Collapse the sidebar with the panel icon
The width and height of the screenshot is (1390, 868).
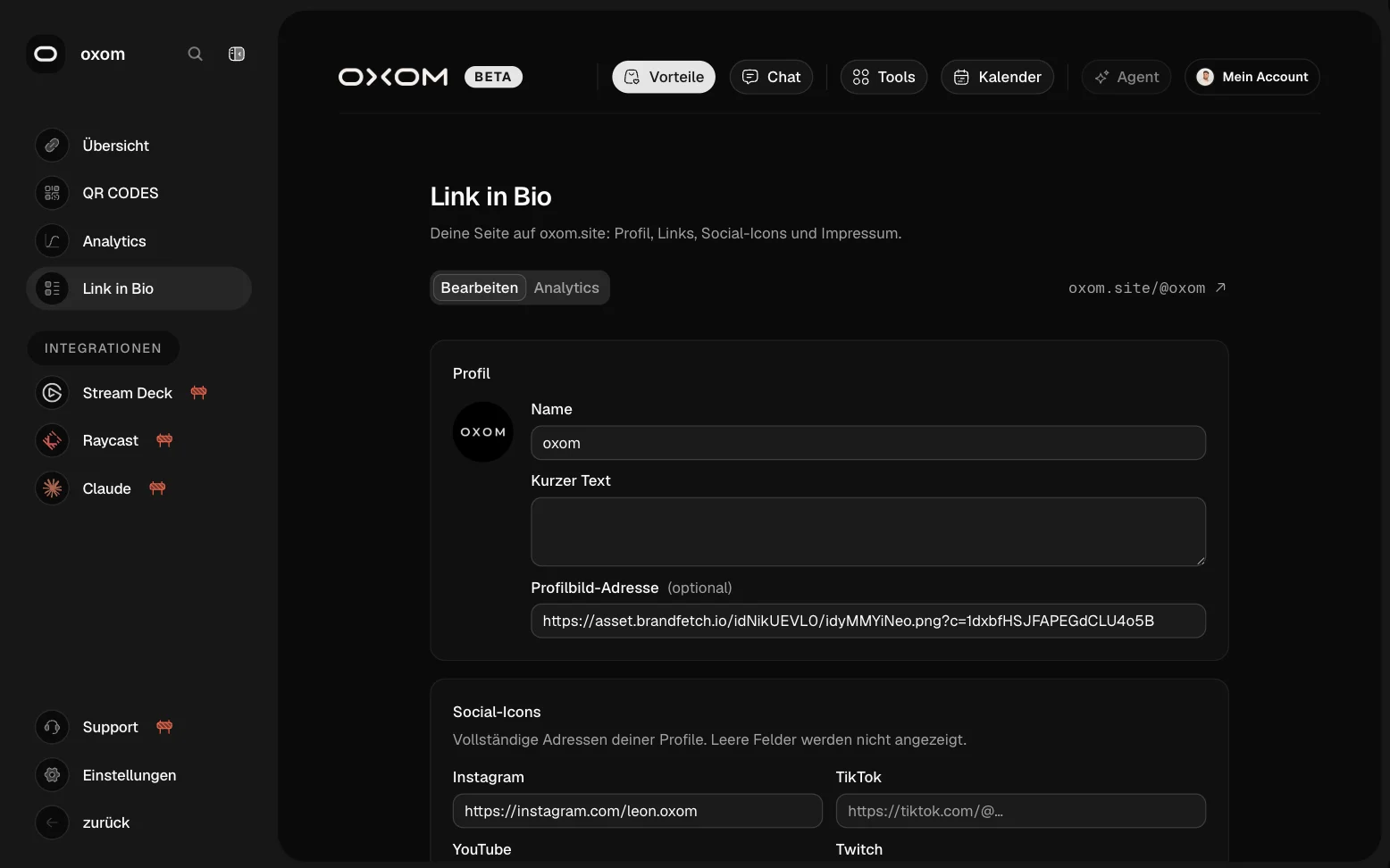pos(237,54)
